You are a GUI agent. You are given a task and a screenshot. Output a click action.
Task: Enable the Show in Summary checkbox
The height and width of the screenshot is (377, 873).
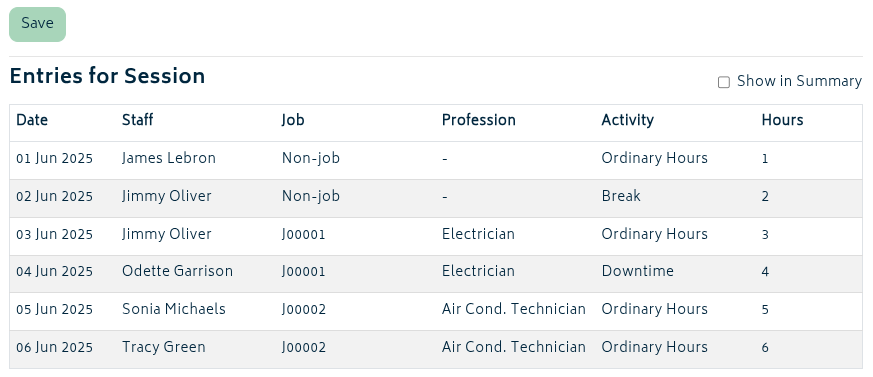pos(723,82)
